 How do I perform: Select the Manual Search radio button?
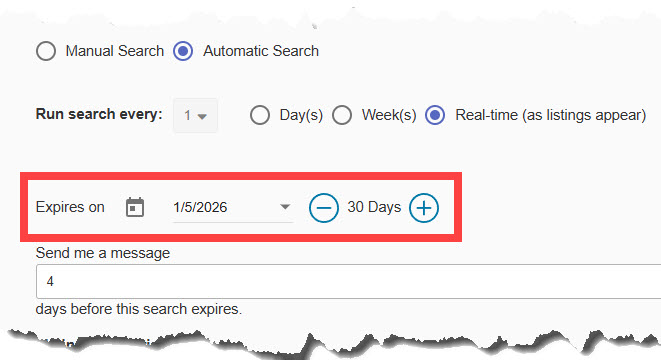(x=46, y=51)
